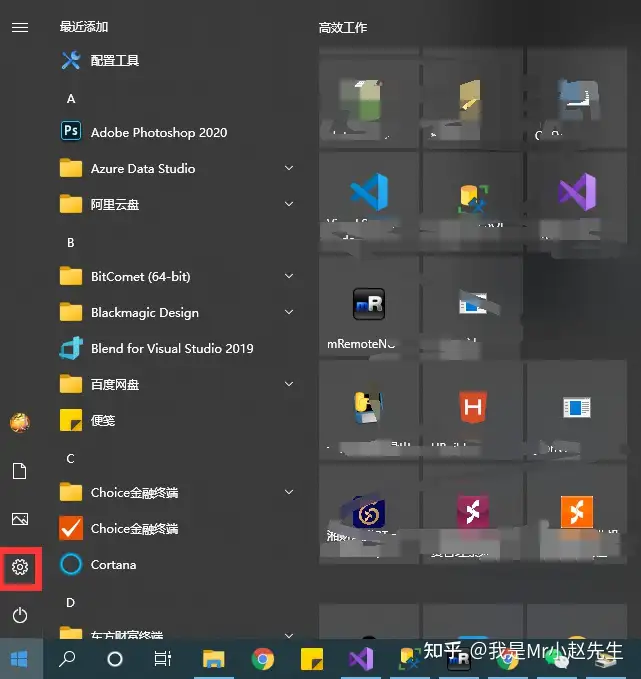Click the letter A group header
641x679 pixels.
(x=71, y=99)
